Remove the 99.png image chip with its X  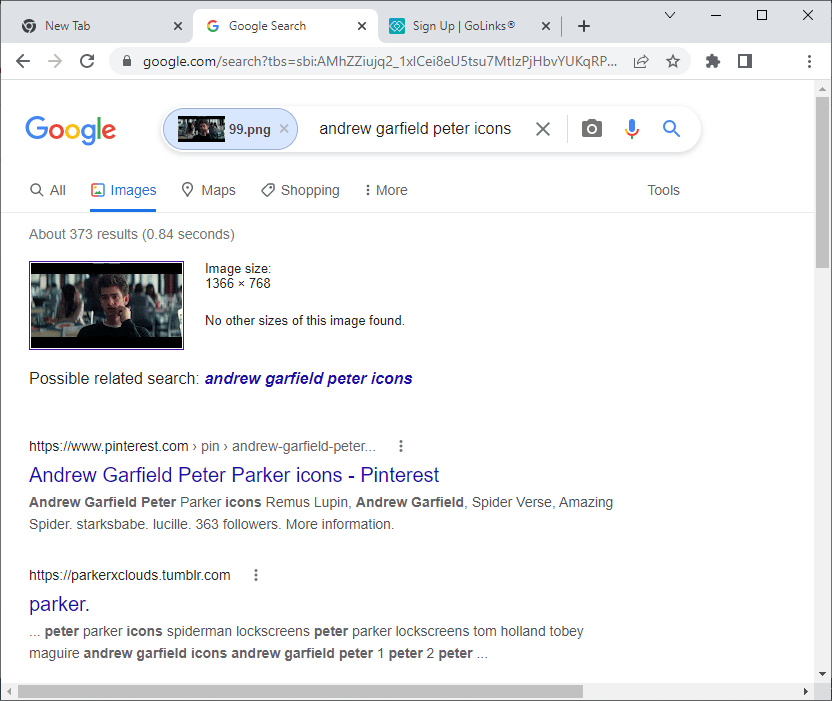coord(283,128)
